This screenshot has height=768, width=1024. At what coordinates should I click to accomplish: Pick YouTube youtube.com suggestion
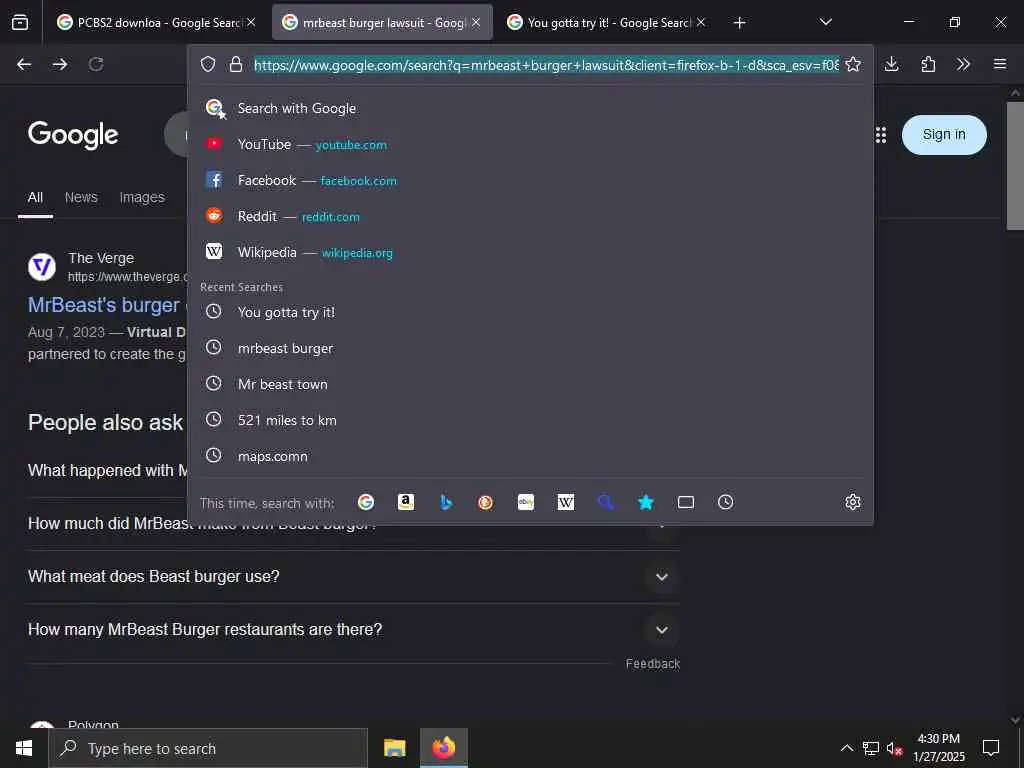(x=530, y=144)
